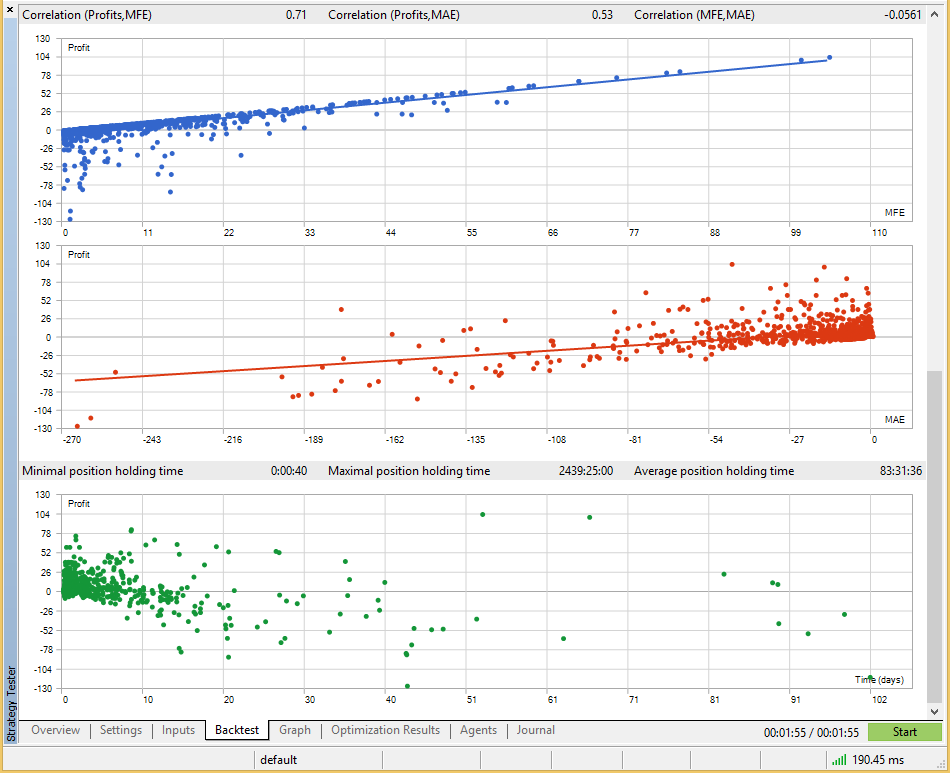
Task: Open the Graph tab
Action: pyautogui.click(x=295, y=731)
